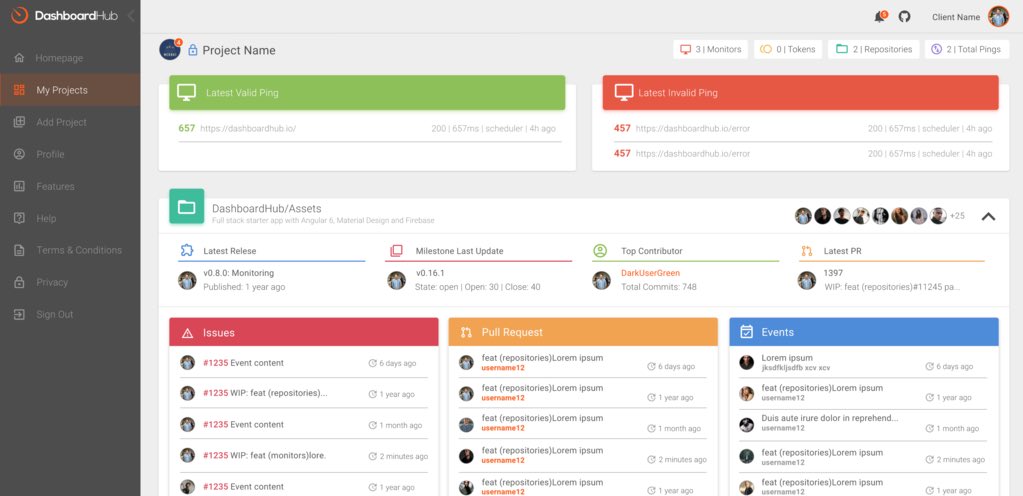Click the Privacy lock icon
Viewport: 1023px width, 496px height.
pyautogui.click(x=20, y=282)
